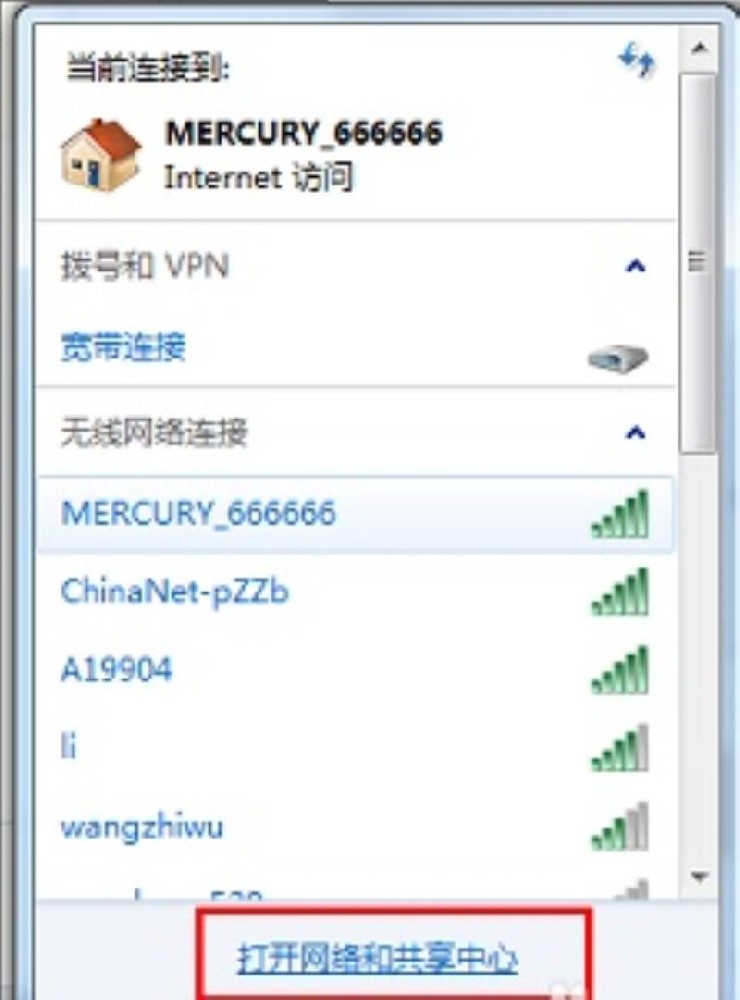Click the vertical scrollbar thumb
740x1000 pixels.
click(698, 263)
